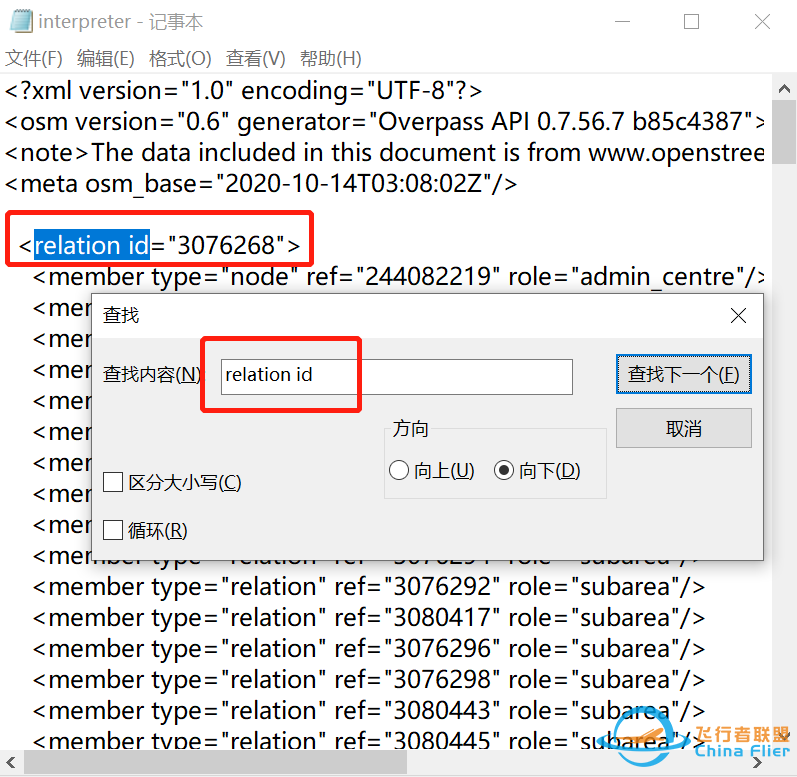Click 查找下一个(F) button
This screenshot has width=797, height=777.
(x=684, y=374)
